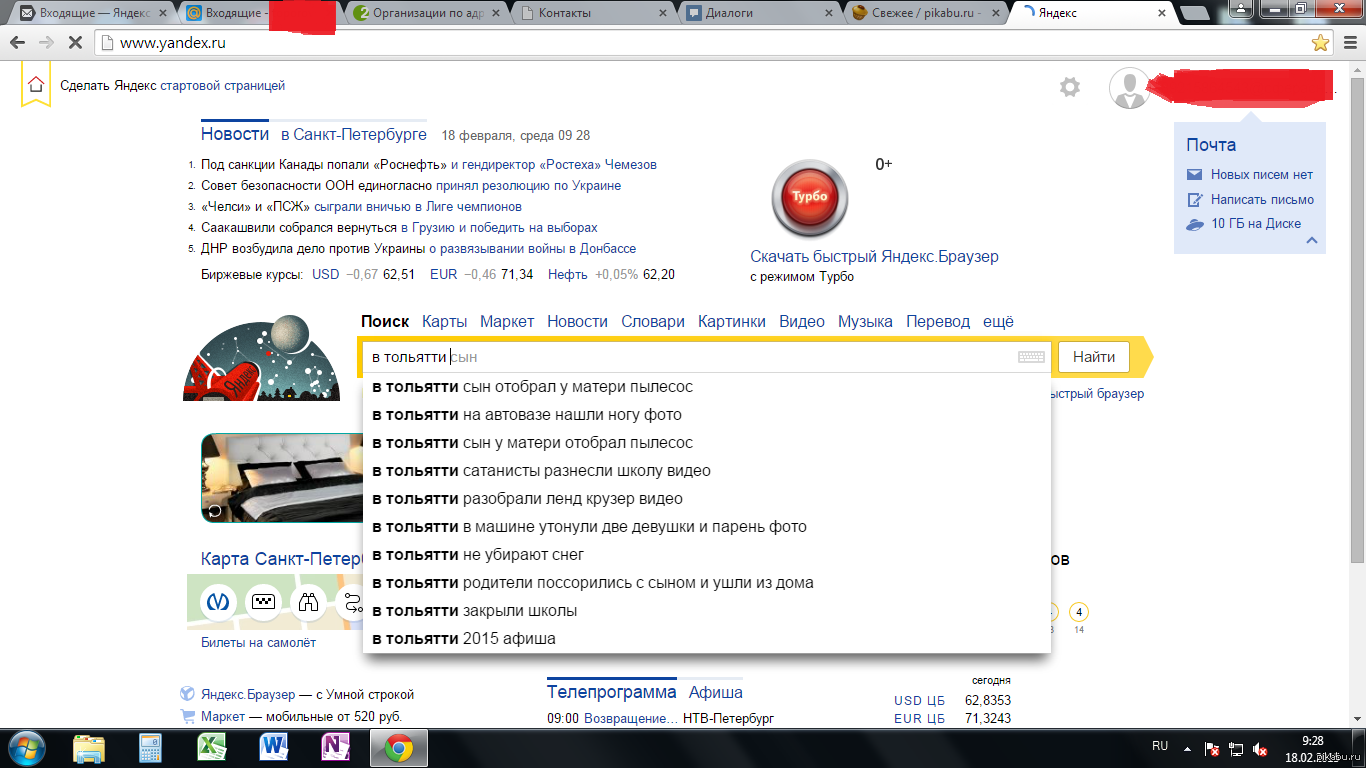Open news about резолюцию по Украине
This screenshot has width=1366, height=768.
tap(528, 185)
